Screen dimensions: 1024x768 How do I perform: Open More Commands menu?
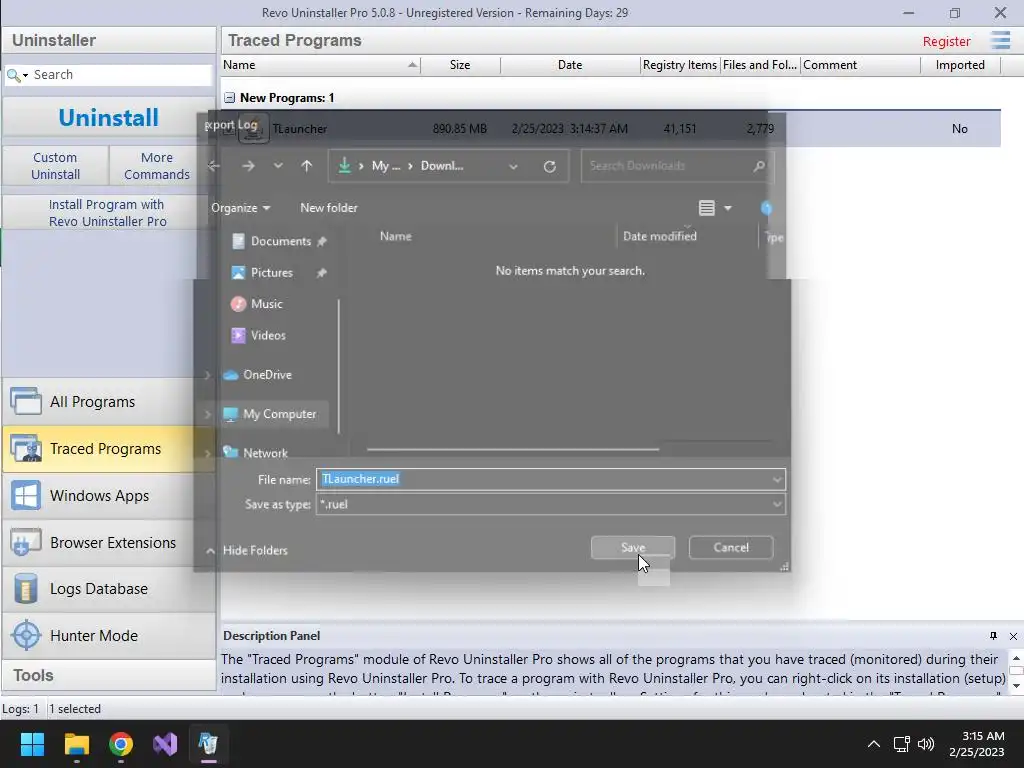click(156, 166)
